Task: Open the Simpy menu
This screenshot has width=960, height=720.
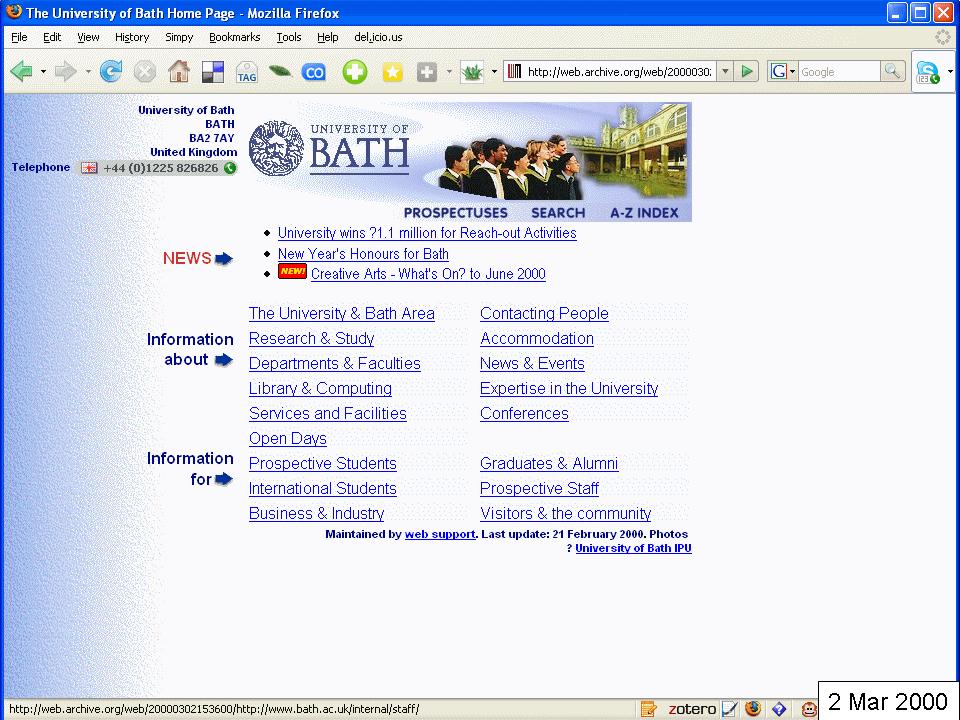Action: [179, 37]
